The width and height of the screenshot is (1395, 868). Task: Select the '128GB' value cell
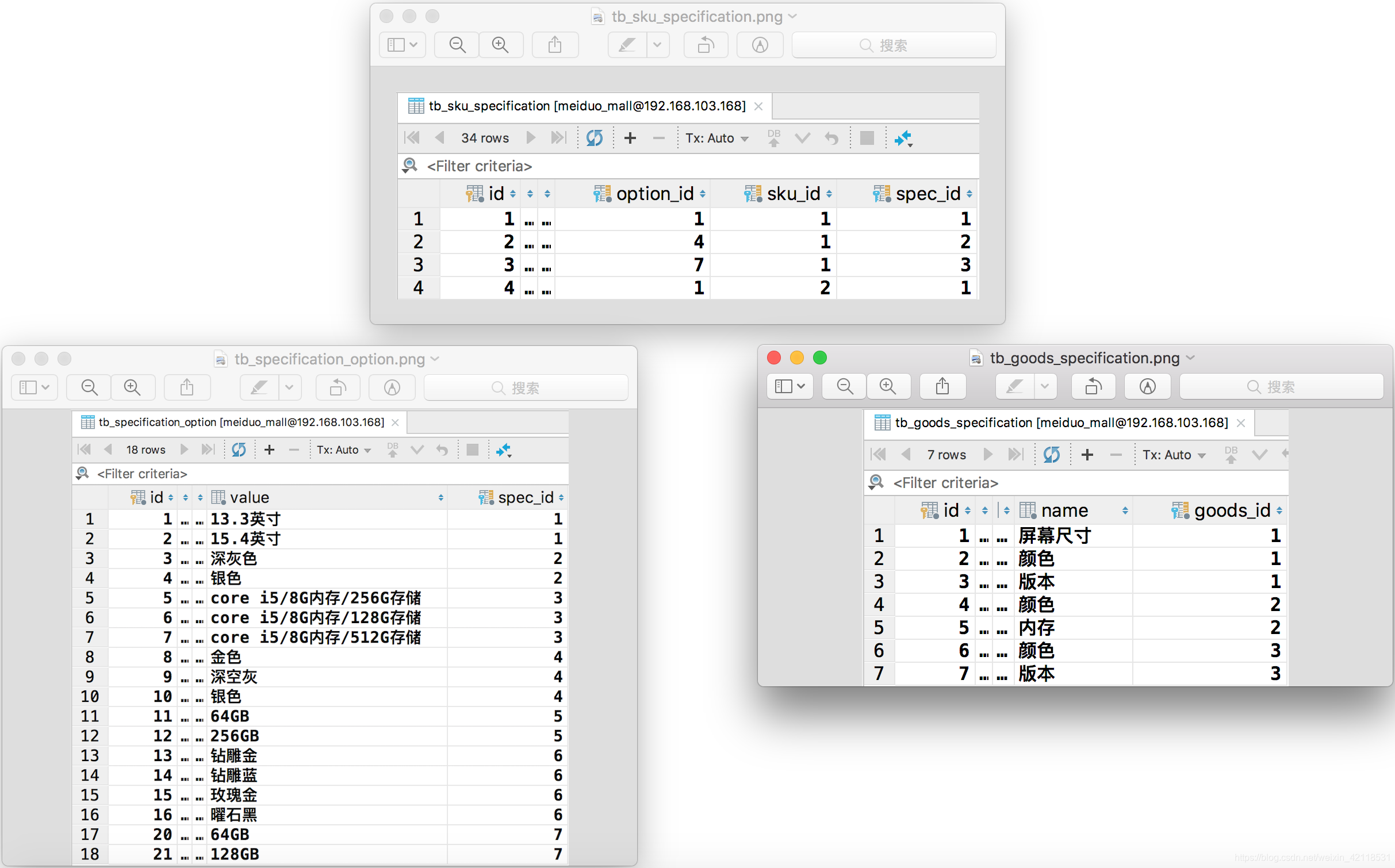(328, 854)
